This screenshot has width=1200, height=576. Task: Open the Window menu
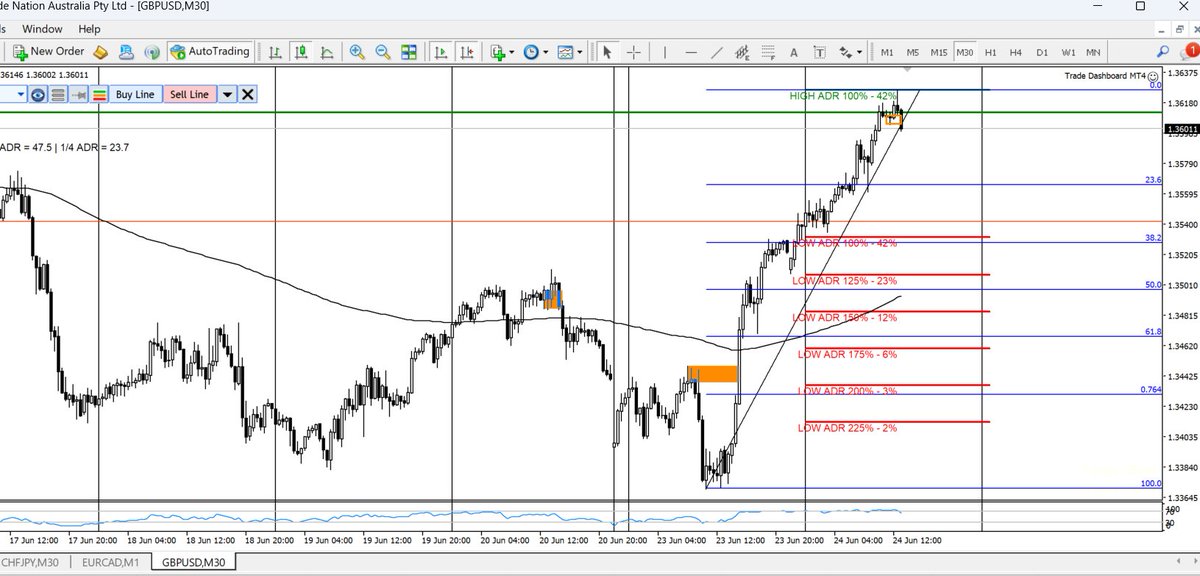pos(41,29)
